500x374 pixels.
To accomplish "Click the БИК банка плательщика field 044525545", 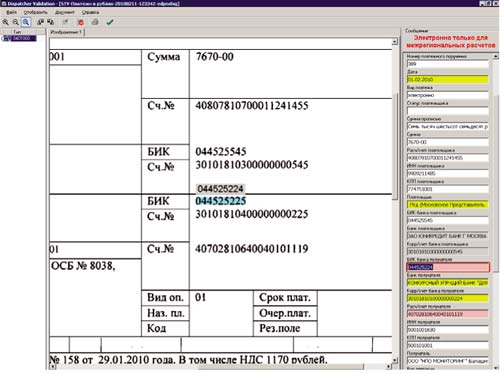I will click(447, 220).
